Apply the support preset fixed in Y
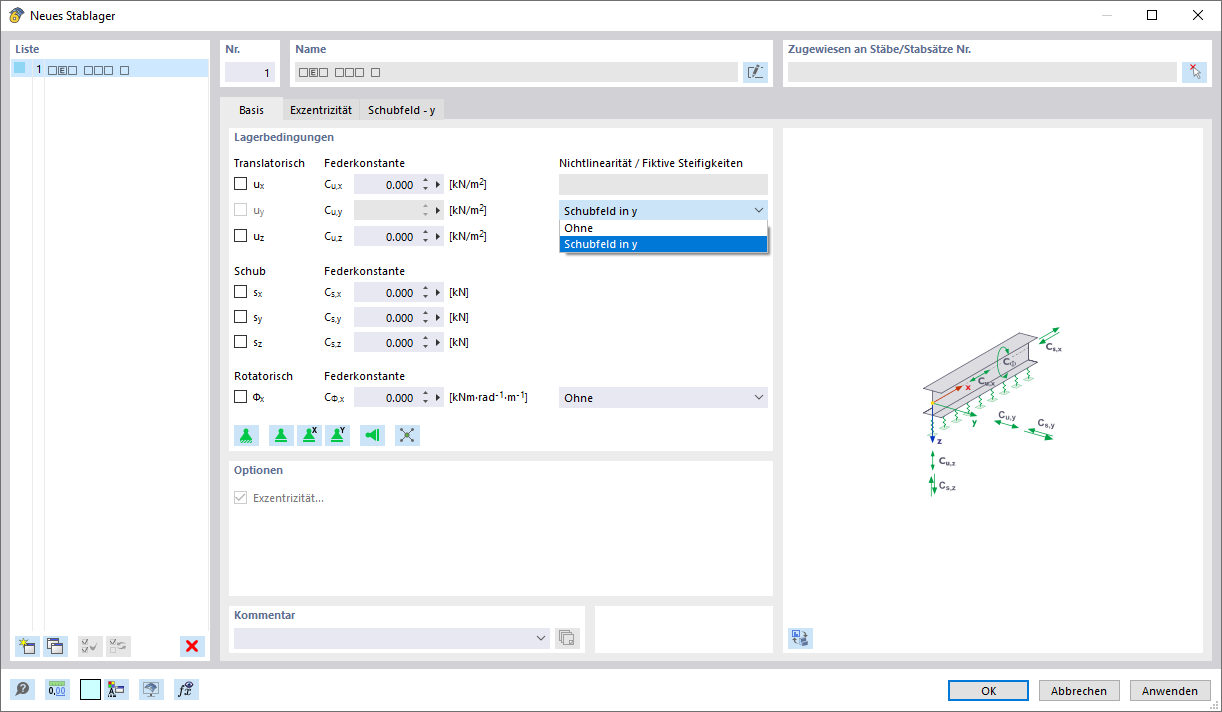Image resolution: width=1222 pixels, height=712 pixels. (337, 435)
